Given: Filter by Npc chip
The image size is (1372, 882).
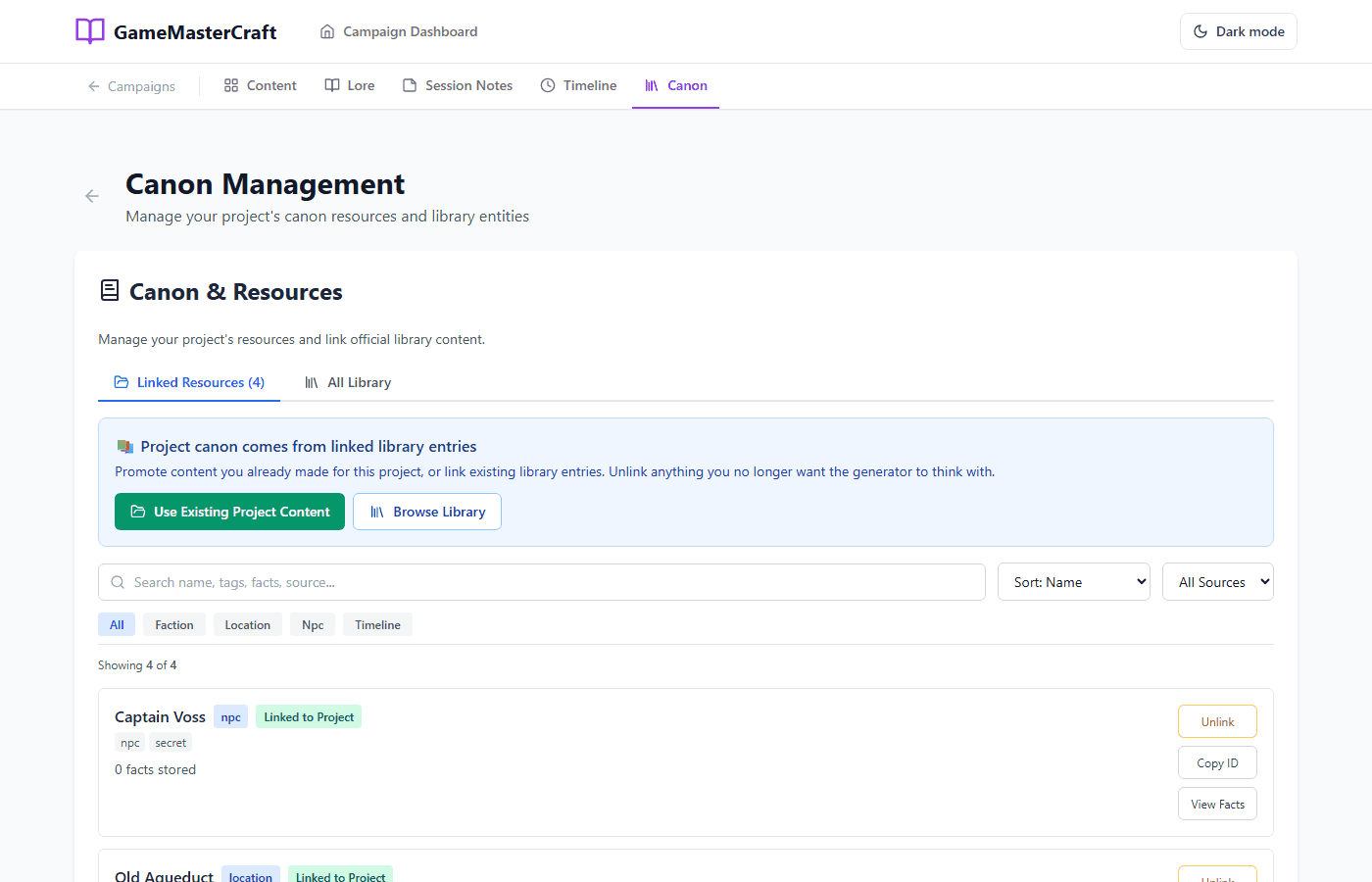Looking at the screenshot, I should pos(313,624).
